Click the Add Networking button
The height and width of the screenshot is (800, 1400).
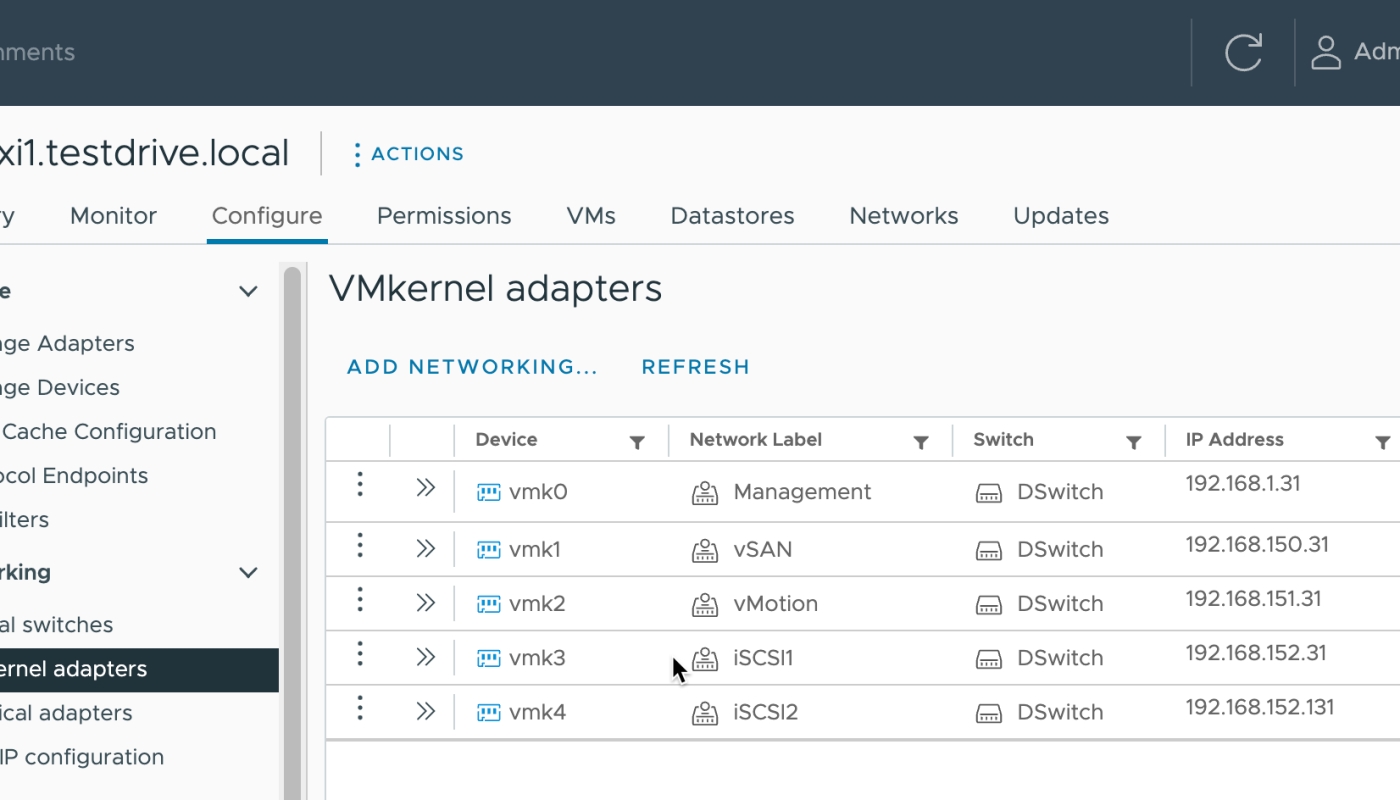[x=472, y=367]
